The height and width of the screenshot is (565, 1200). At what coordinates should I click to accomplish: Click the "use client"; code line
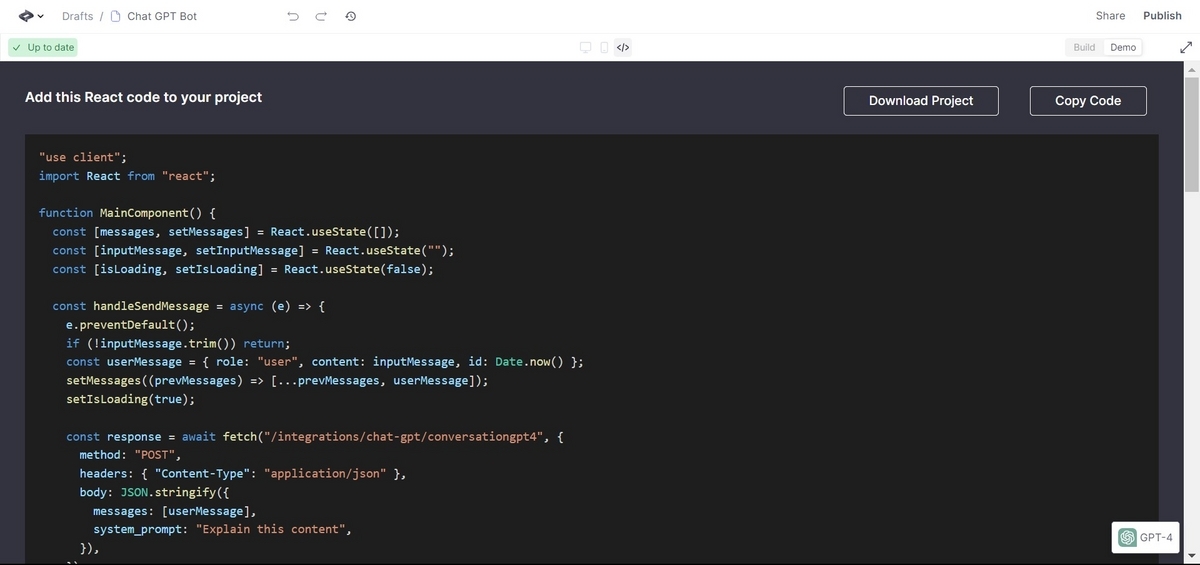pos(83,157)
